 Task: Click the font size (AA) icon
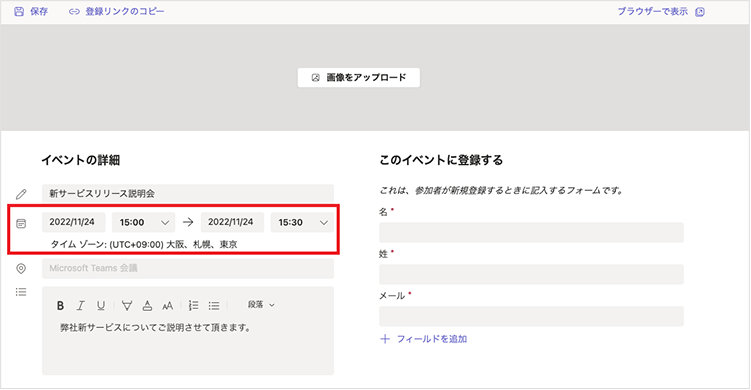[x=168, y=305]
